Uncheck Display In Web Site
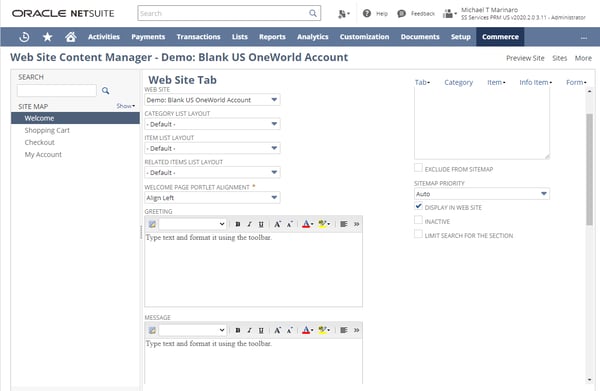The height and width of the screenshot is (391, 600). 418,206
